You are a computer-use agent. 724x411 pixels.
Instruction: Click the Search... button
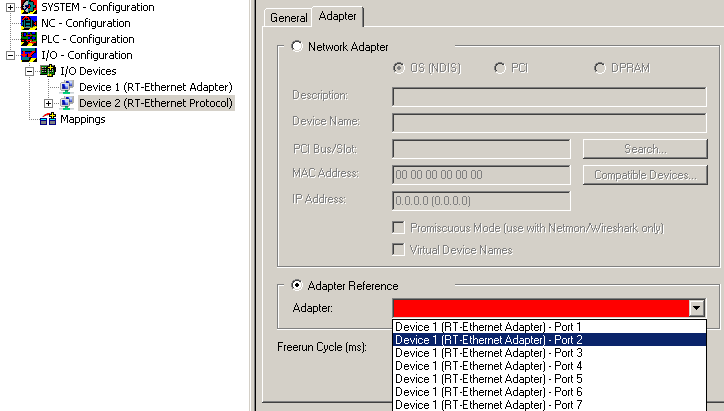(x=645, y=149)
